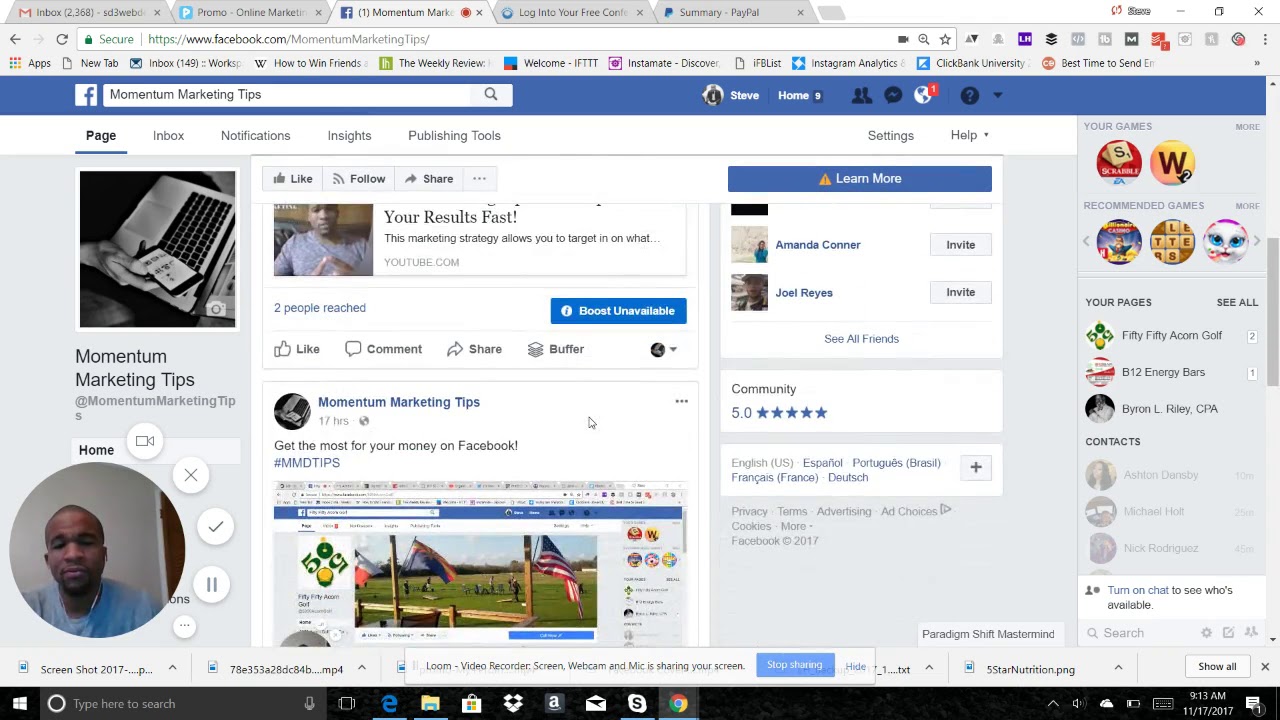Open the Notifications globe icon
Image resolution: width=1280 pixels, height=720 pixels.
923,95
